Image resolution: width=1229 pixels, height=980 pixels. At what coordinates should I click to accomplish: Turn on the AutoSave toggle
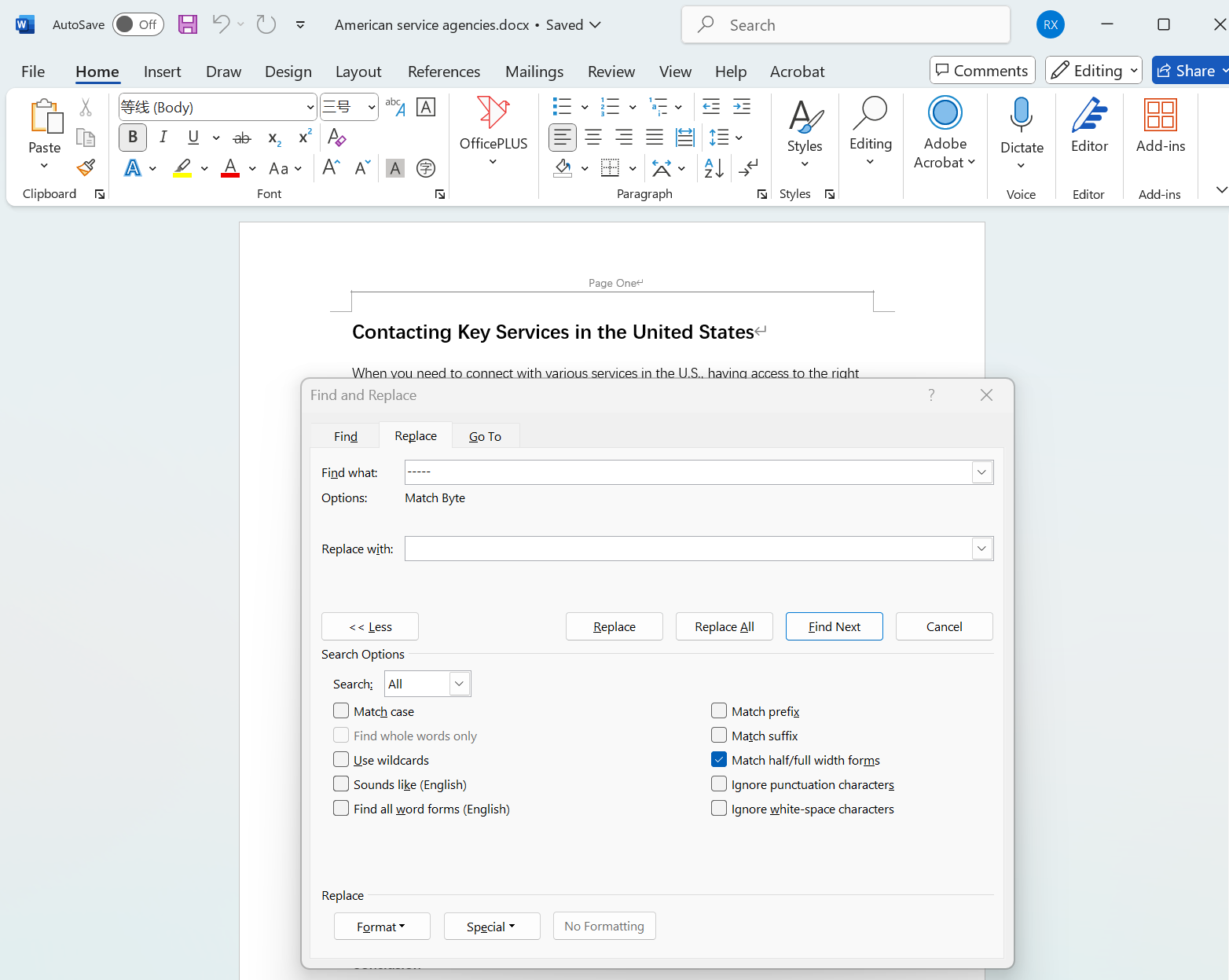[138, 24]
